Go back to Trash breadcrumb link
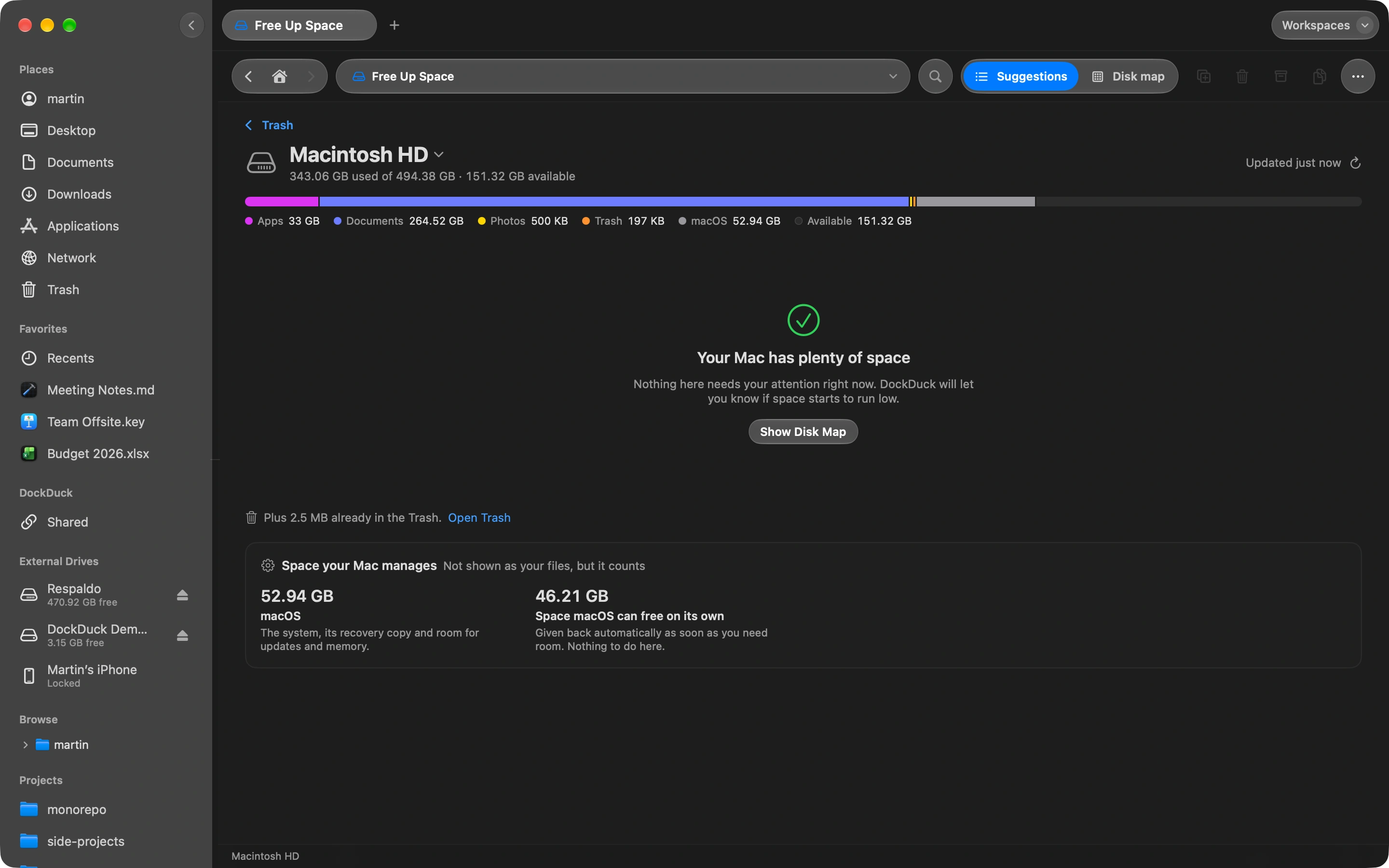The height and width of the screenshot is (868, 1389). pos(269,125)
